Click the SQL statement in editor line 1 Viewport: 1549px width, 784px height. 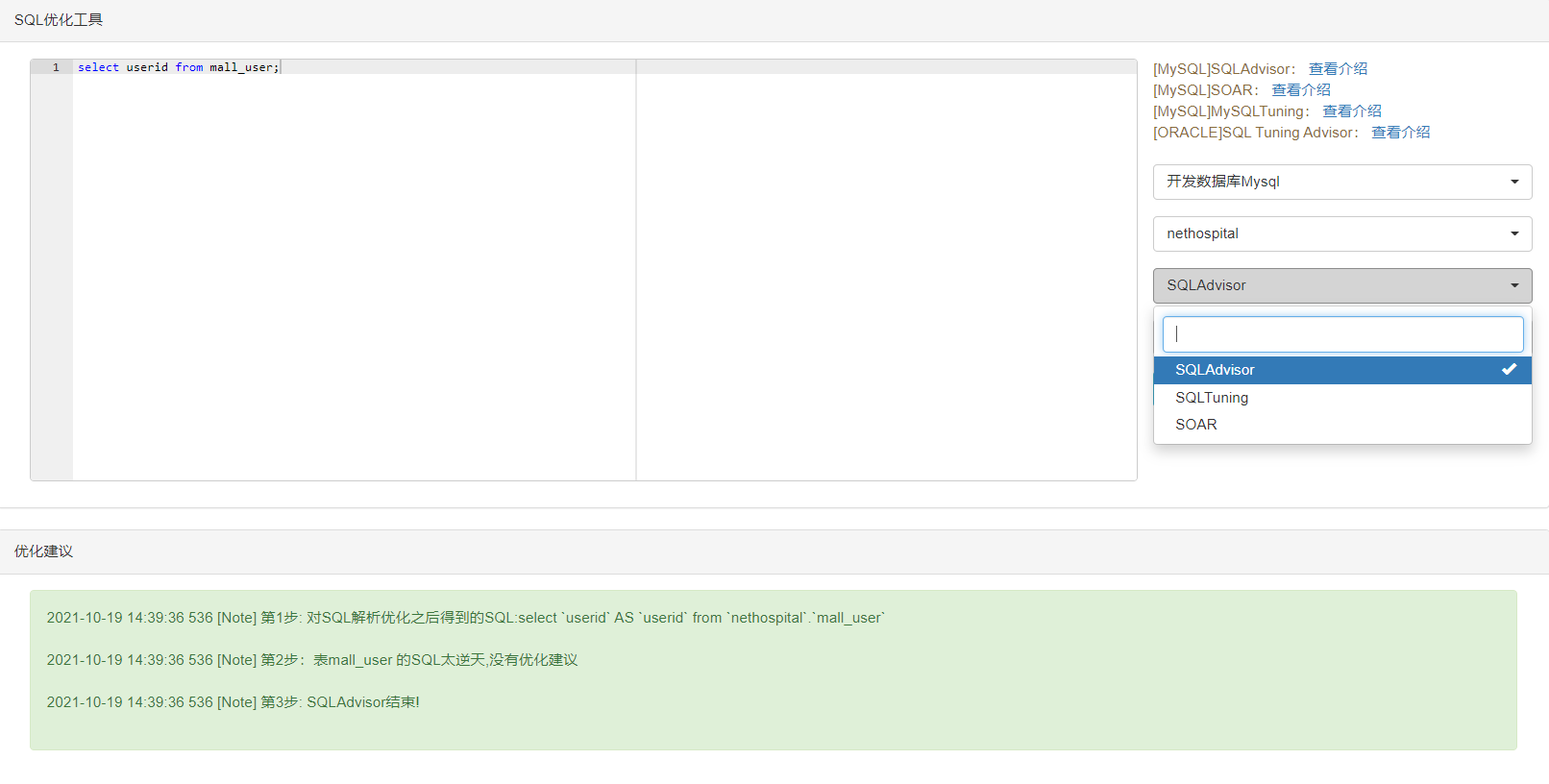178,67
